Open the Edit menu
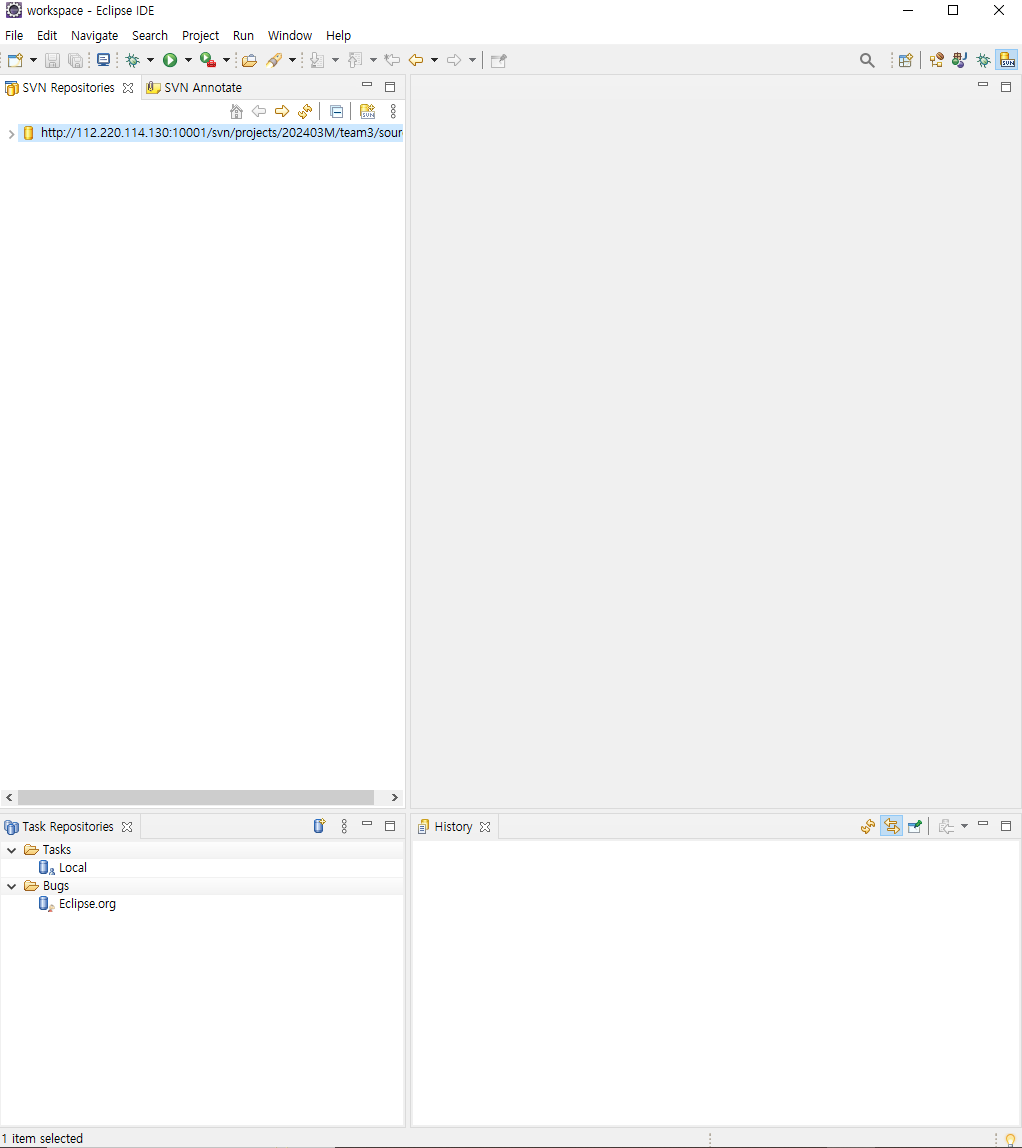The width and height of the screenshot is (1022, 1148). 47,35
